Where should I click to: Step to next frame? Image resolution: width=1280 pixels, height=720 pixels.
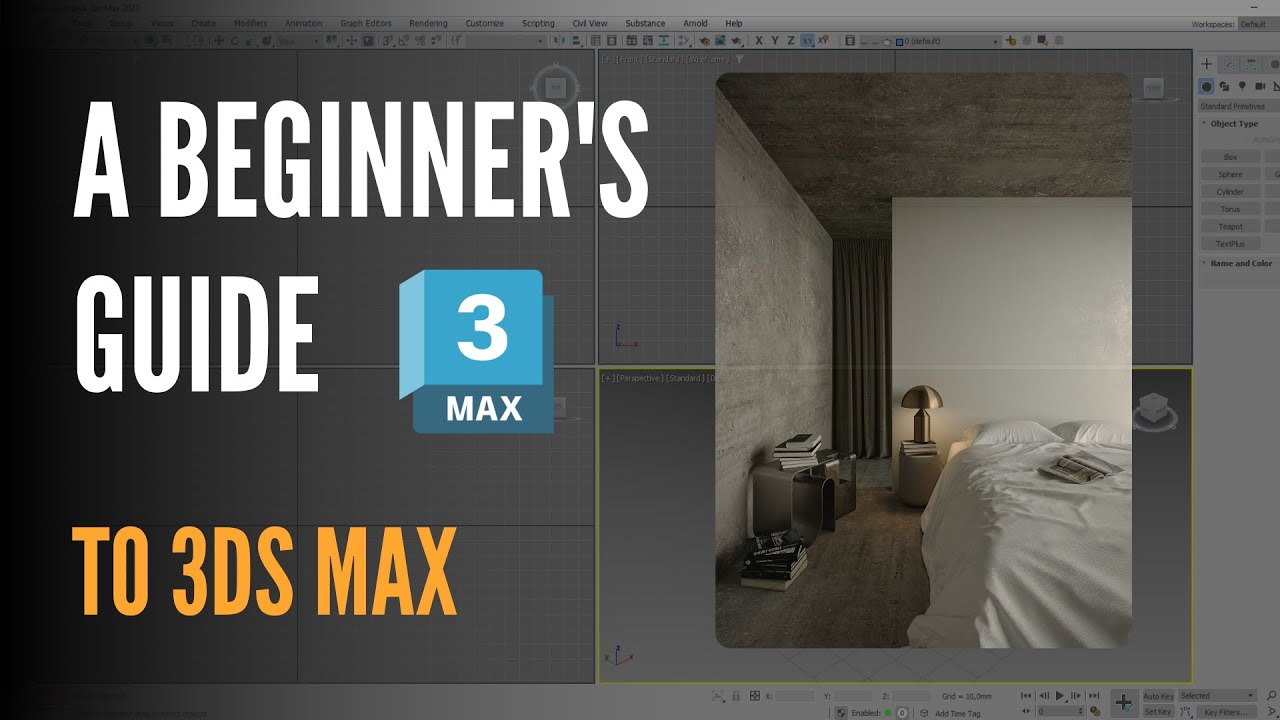pos(1076,695)
